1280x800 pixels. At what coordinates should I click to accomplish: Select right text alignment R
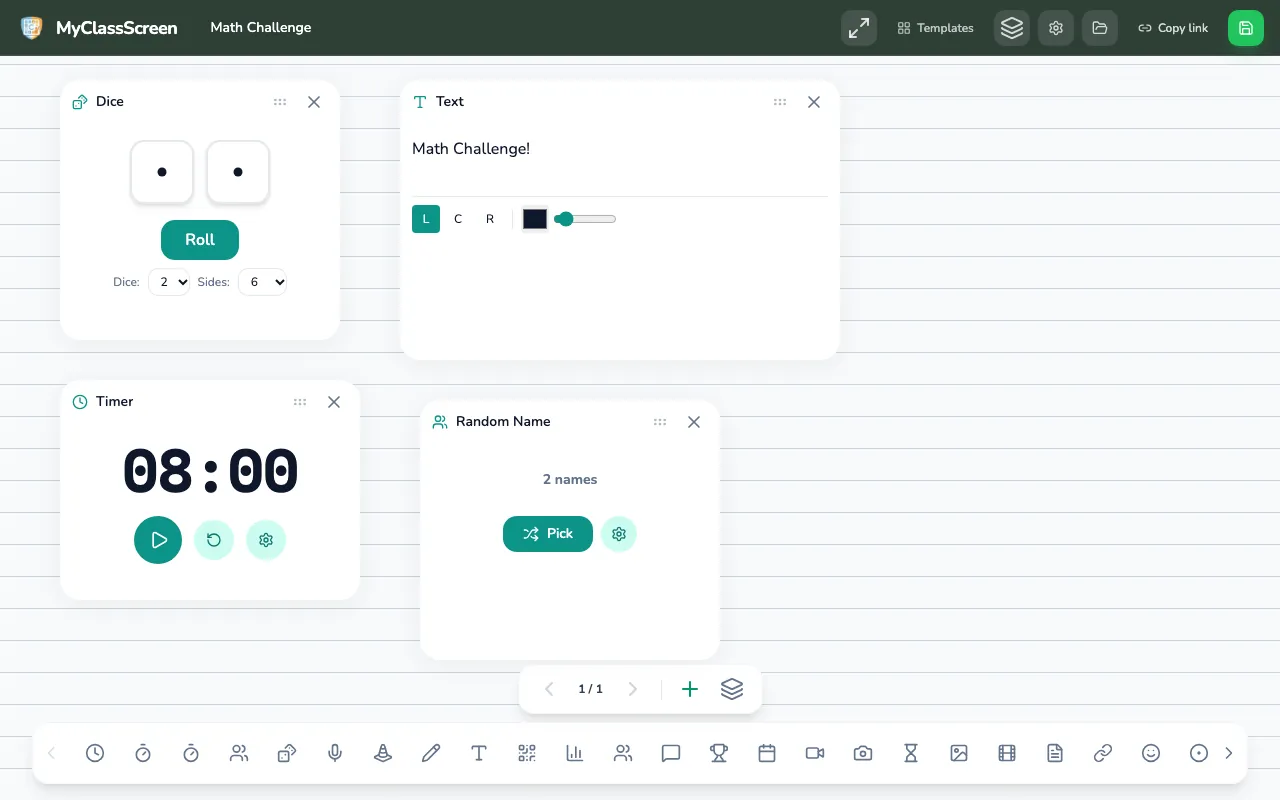click(490, 219)
